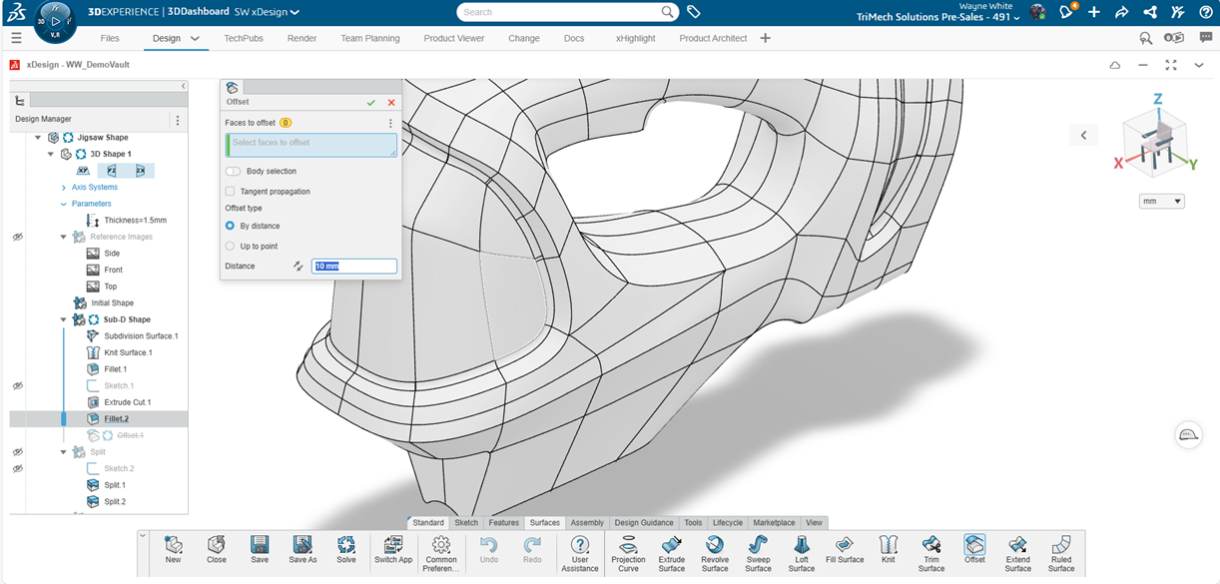Click the Share arrow icon in the top bar
Viewport: 1220px width, 584px height.
(x=1122, y=12)
